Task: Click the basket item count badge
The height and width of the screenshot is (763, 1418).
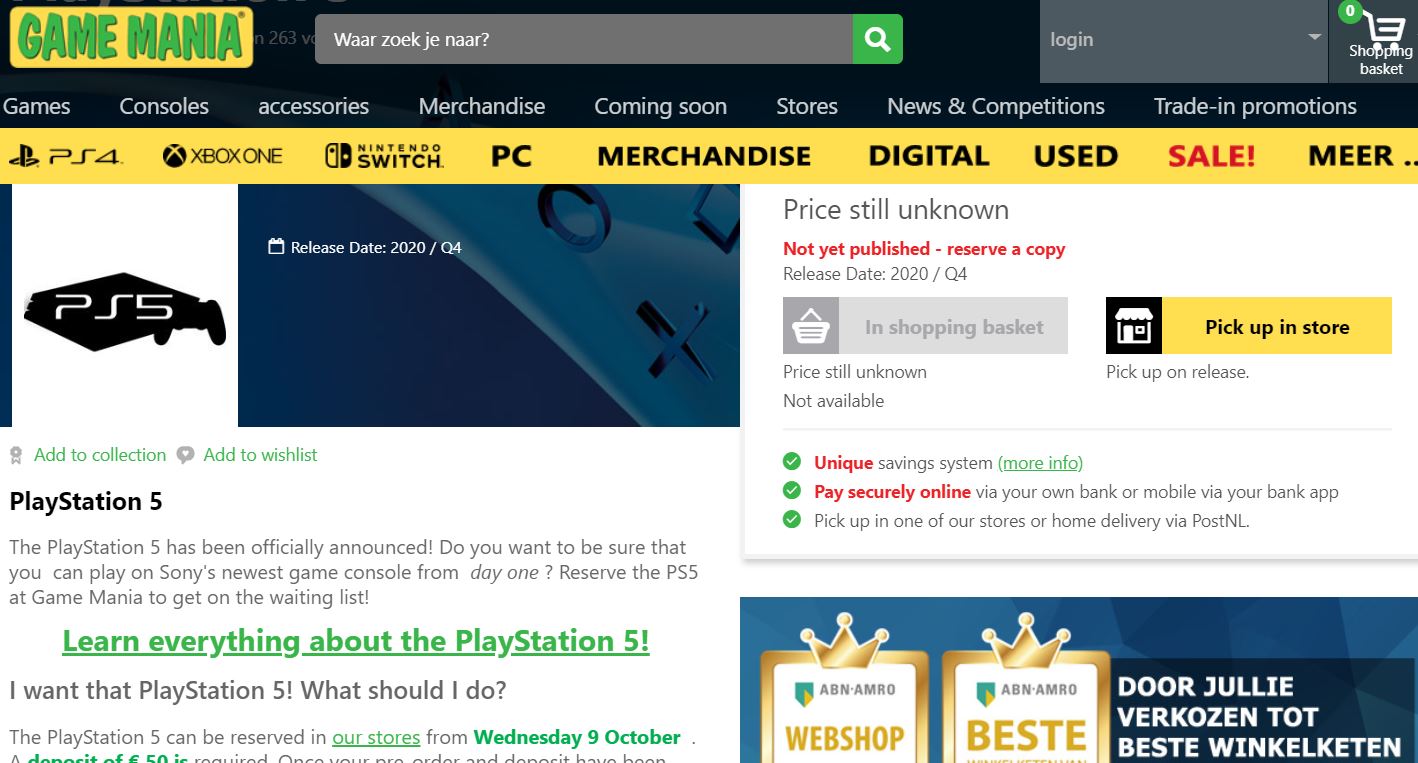Action: (x=1350, y=11)
